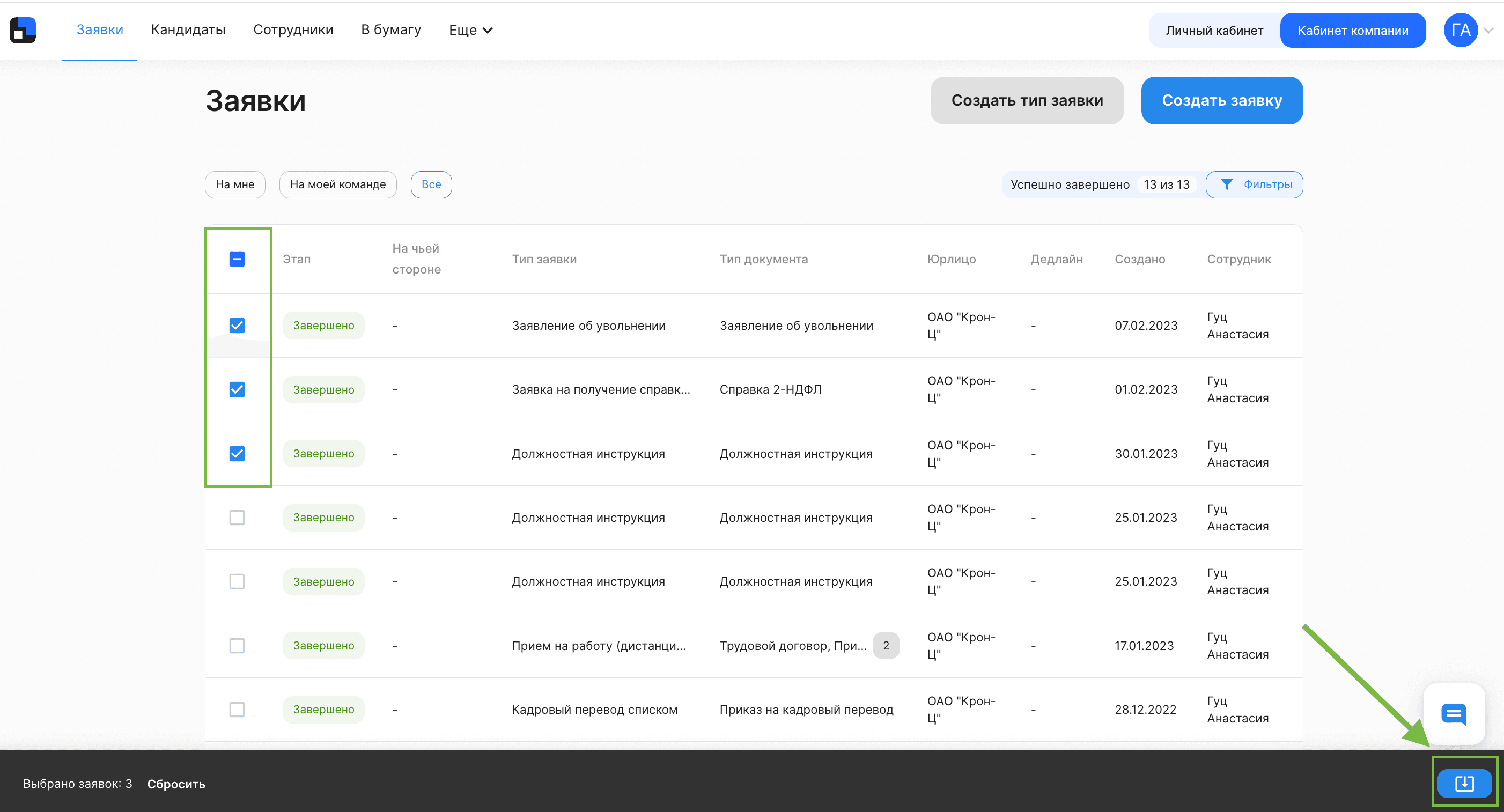Open the Фильтры panel

pyautogui.click(x=1254, y=184)
